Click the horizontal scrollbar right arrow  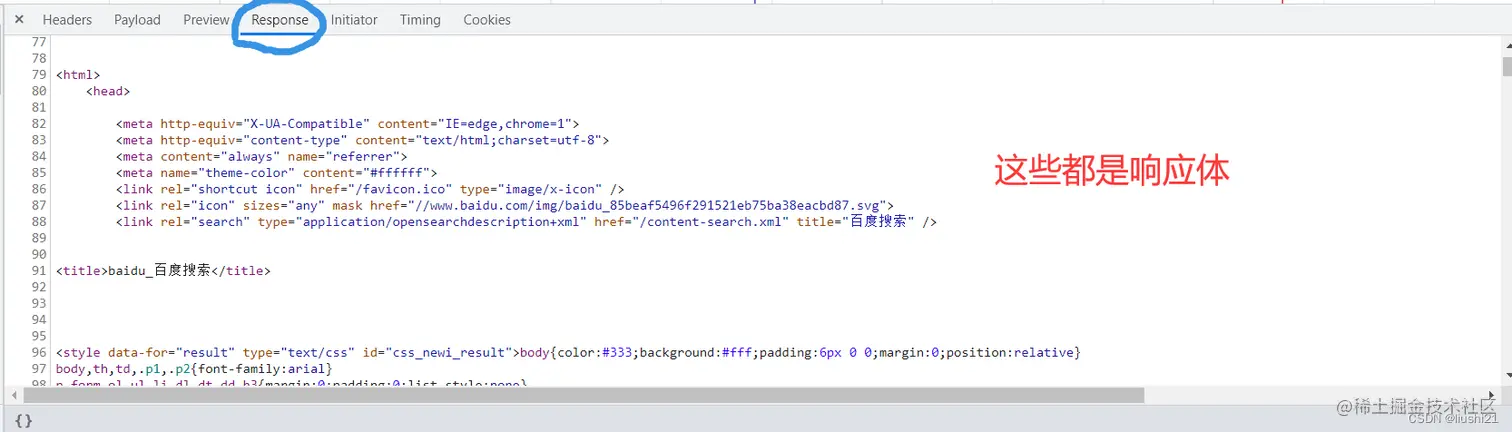pos(1492,396)
